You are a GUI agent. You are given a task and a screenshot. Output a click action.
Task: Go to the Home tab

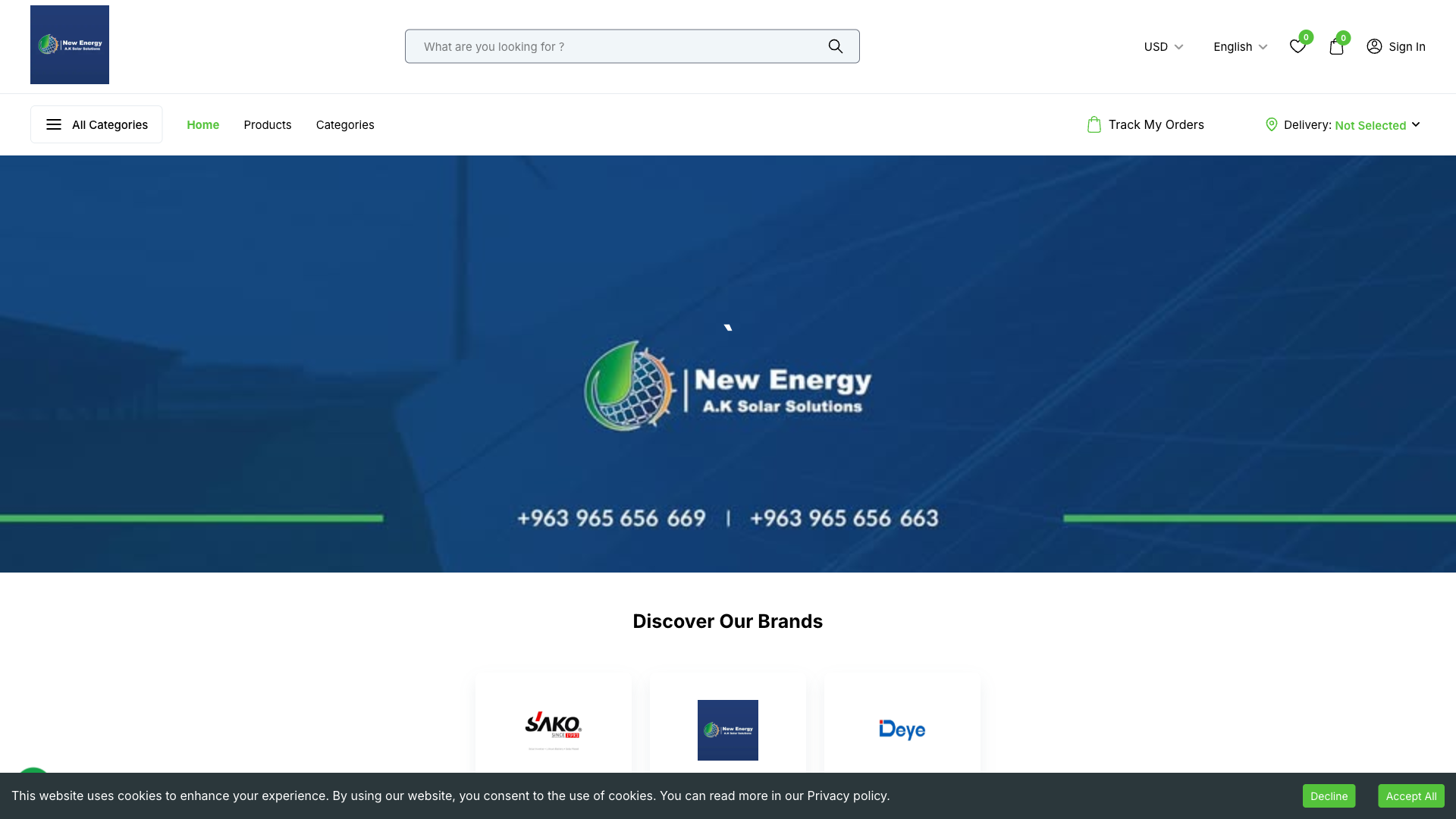pos(202,124)
